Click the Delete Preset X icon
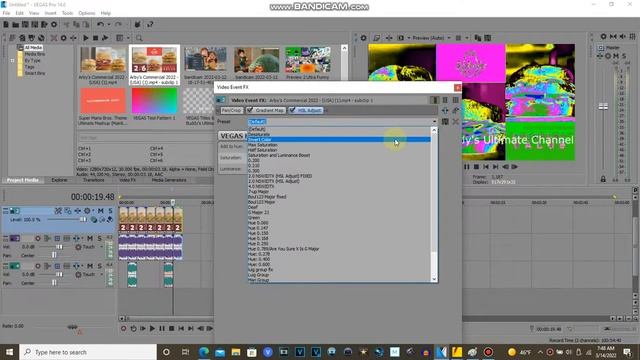640x360 pixels. [456, 122]
